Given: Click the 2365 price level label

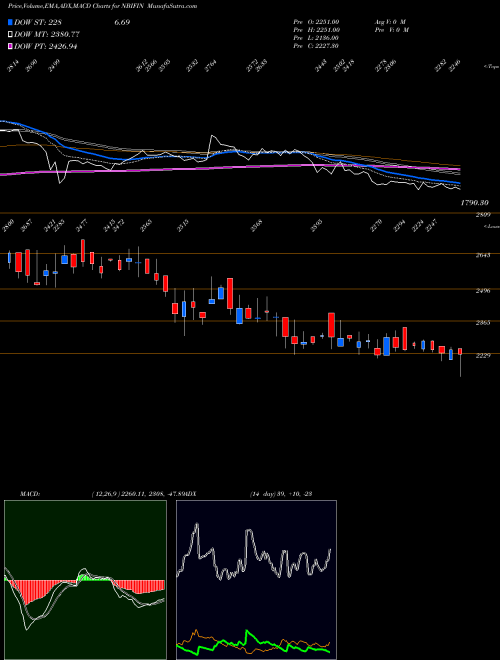Looking at the screenshot, I should [483, 323].
